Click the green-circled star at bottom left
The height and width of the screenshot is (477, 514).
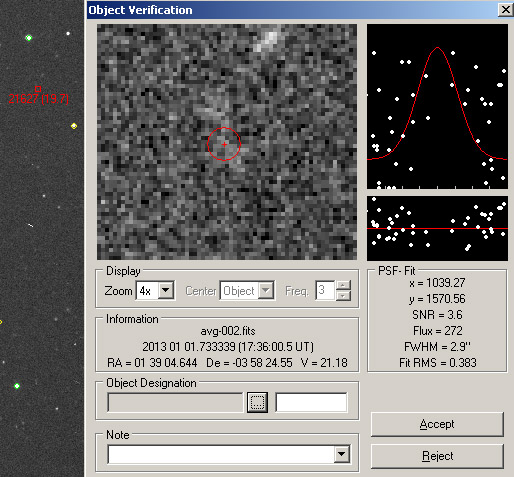tap(17, 386)
